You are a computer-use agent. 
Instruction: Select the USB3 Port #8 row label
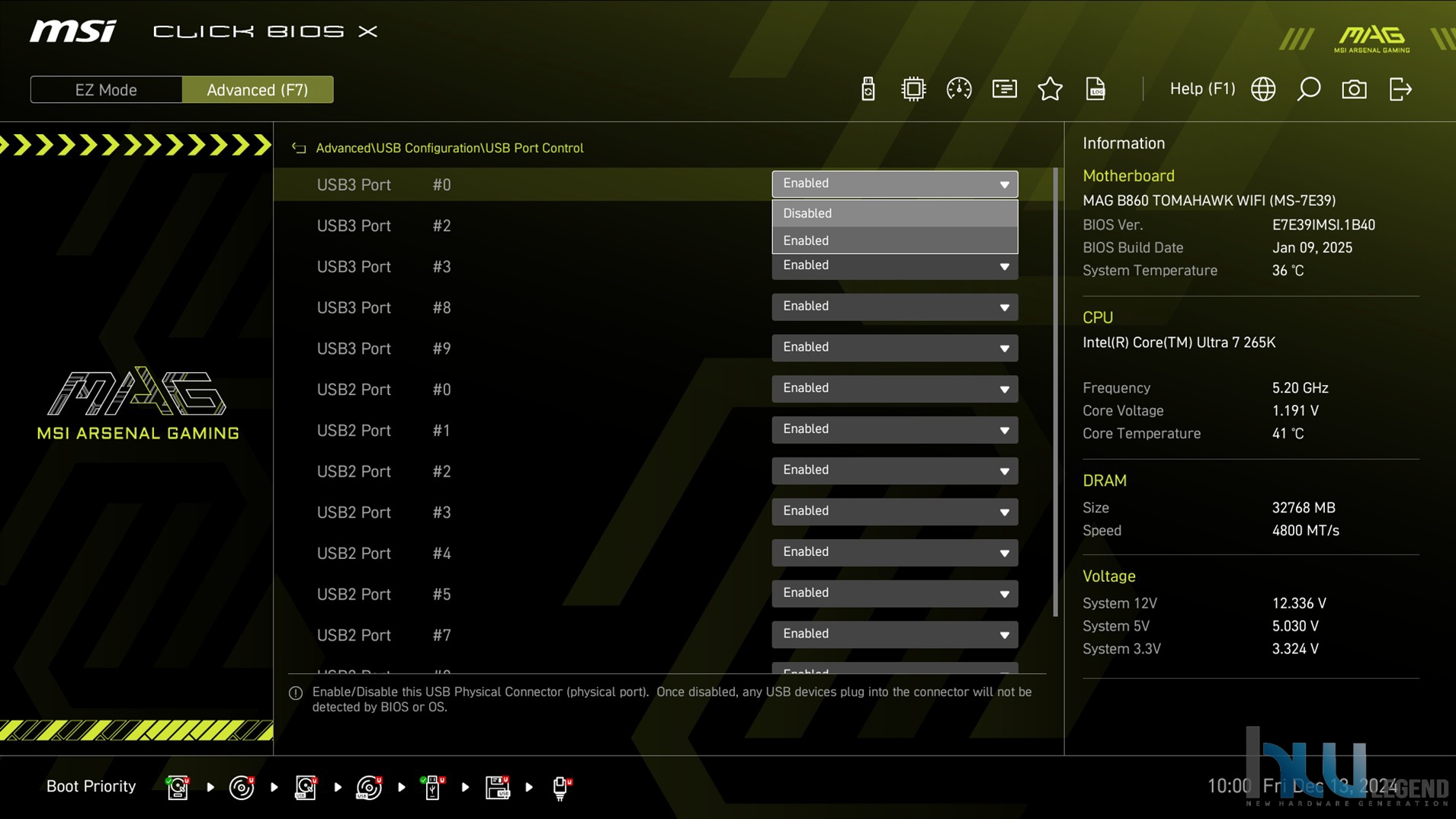(x=383, y=307)
